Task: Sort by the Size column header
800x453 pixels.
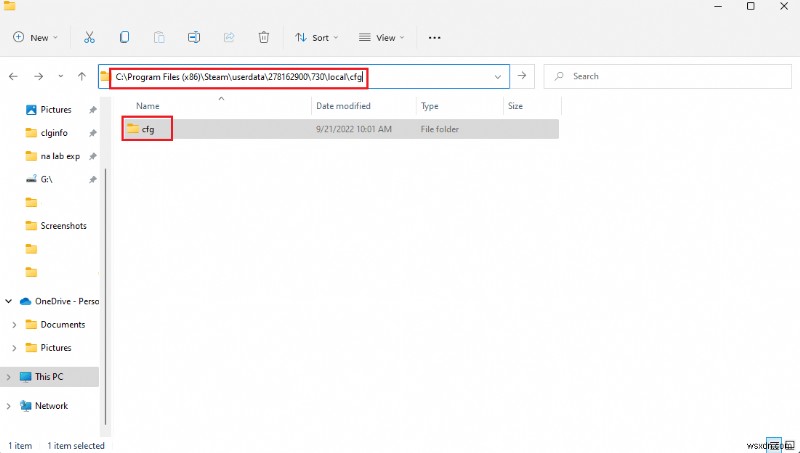Action: click(515, 106)
